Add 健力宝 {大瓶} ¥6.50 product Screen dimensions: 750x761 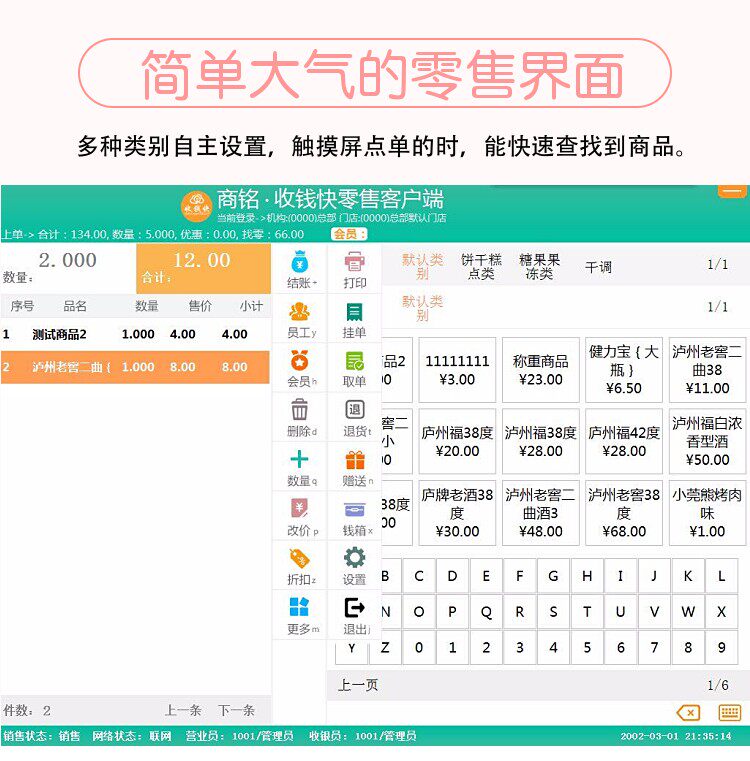[624, 370]
